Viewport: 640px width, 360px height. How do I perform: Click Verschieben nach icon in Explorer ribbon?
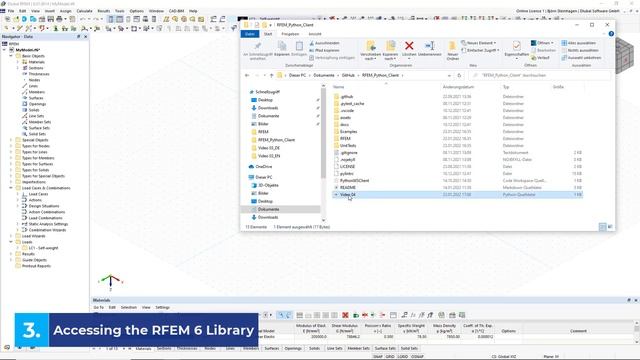tap(371, 46)
